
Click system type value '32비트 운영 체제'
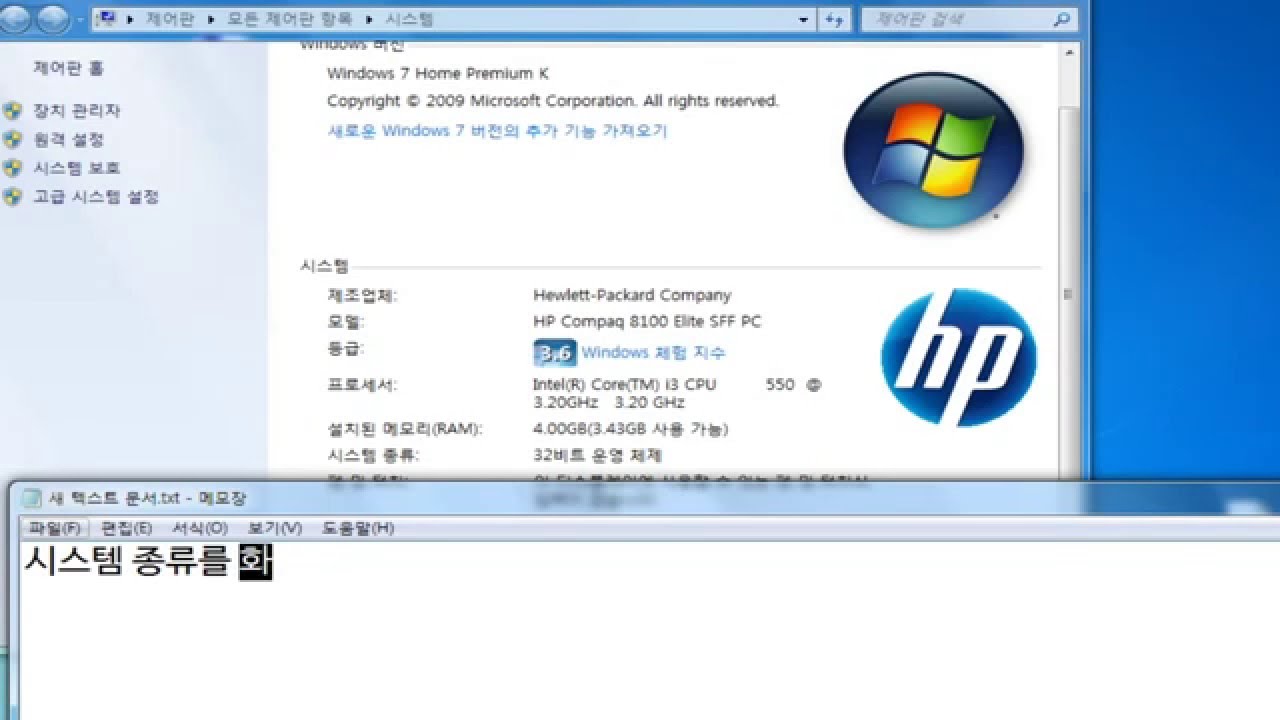[x=598, y=455]
